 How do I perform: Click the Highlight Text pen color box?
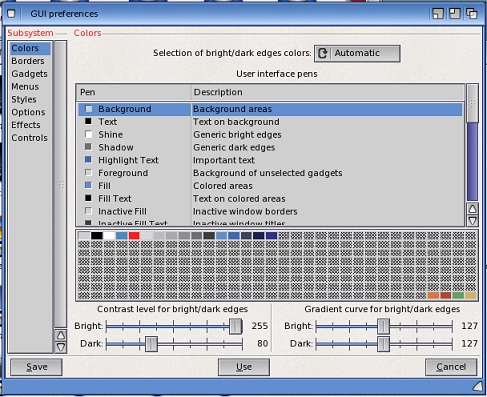point(88,160)
